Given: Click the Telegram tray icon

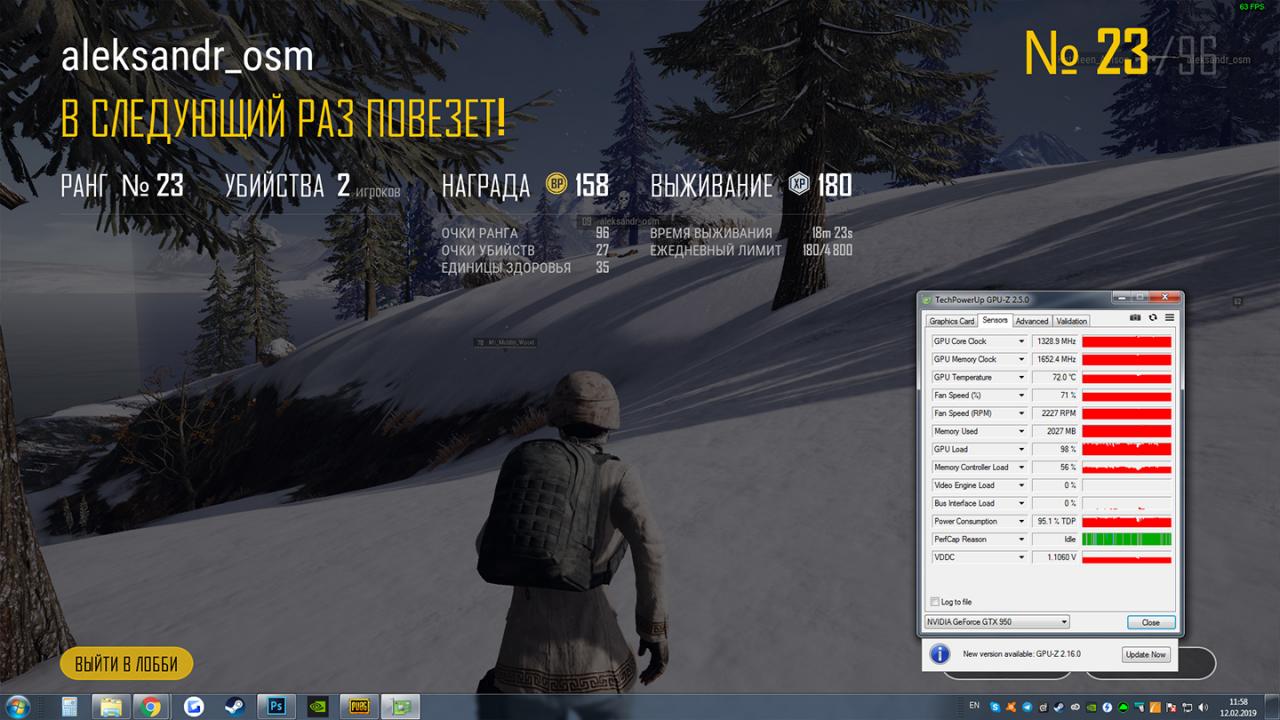Looking at the screenshot, I should (x=1027, y=707).
